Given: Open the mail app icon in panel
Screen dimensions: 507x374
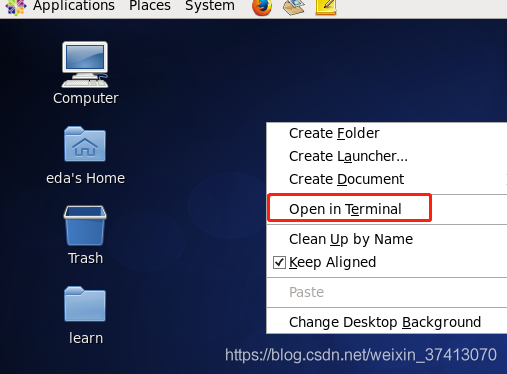Looking at the screenshot, I should pos(294,7).
